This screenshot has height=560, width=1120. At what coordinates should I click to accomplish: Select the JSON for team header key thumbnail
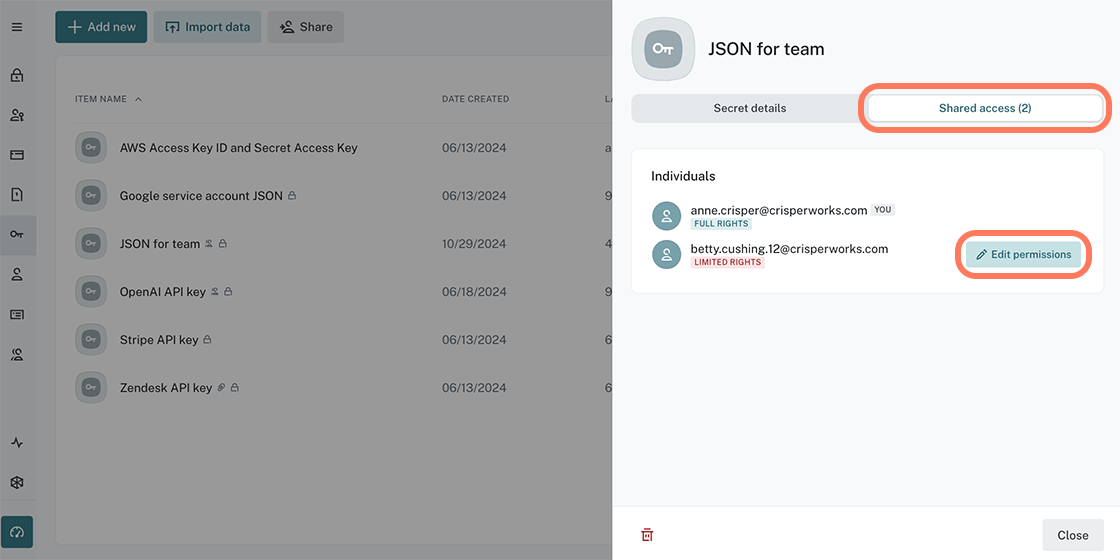(x=663, y=49)
